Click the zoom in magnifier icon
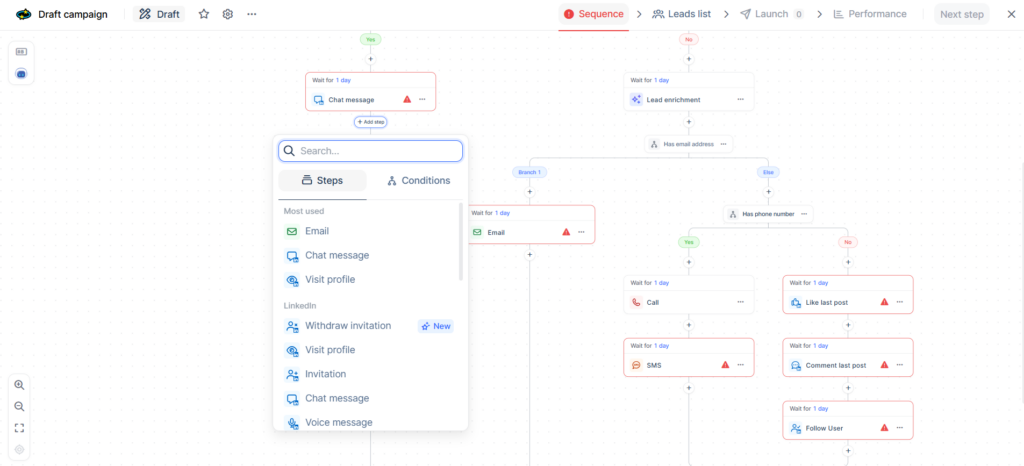The image size is (1024, 466). (20, 385)
